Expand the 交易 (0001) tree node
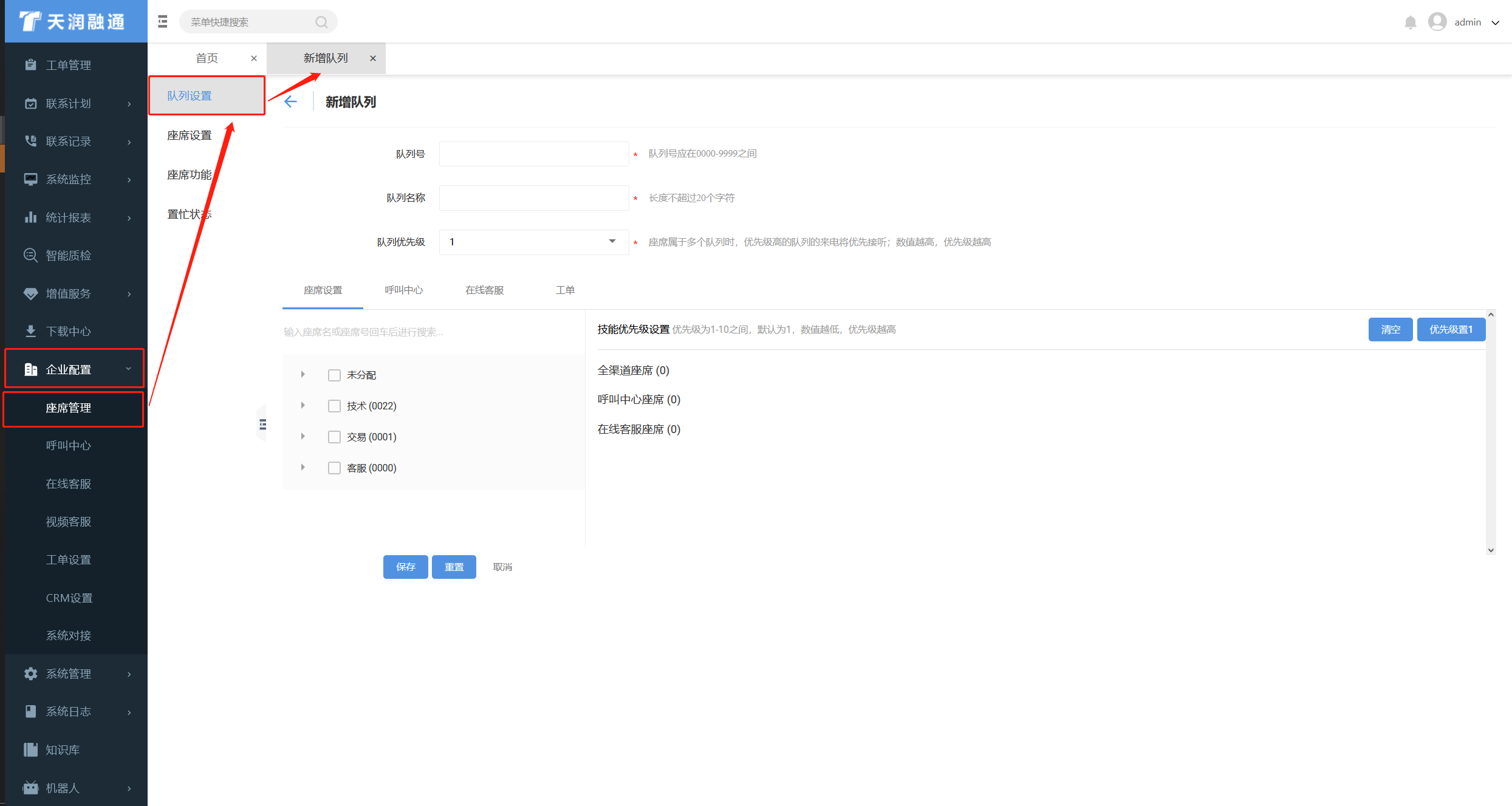Viewport: 1512px width, 806px height. [303, 436]
